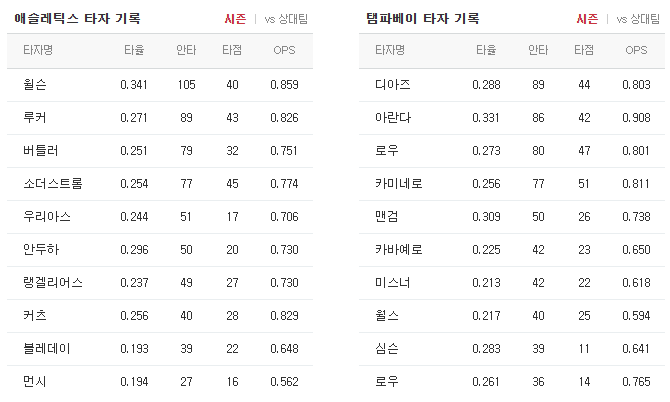Open the 아란다 batter row
This screenshot has width=670, height=402.
click(x=512, y=117)
